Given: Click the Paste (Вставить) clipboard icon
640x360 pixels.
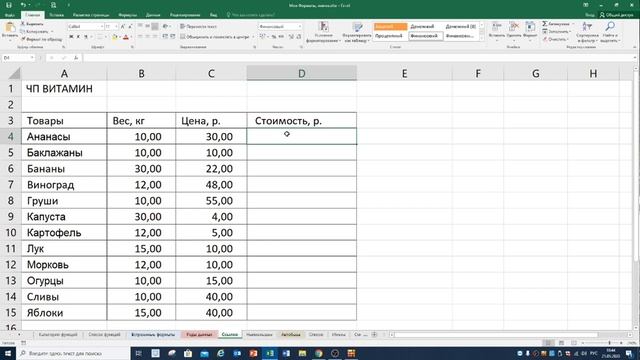Looking at the screenshot, I should coord(10,28).
